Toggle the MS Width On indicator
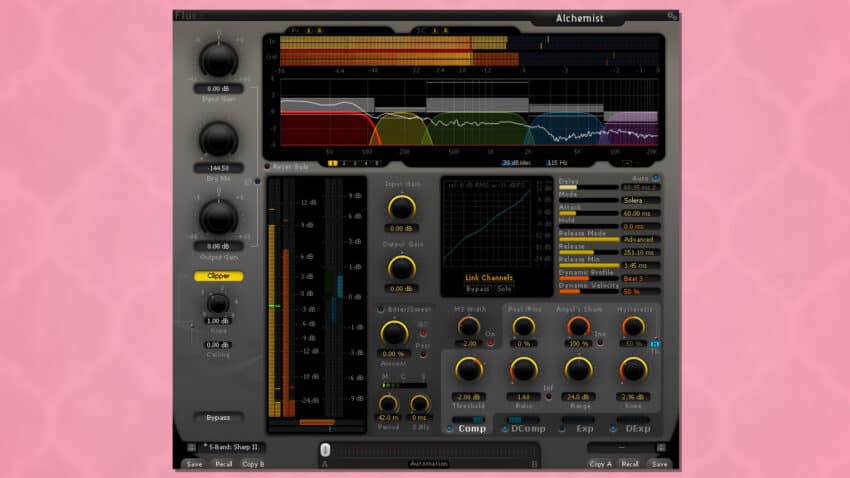This screenshot has height=478, width=850. click(x=490, y=343)
